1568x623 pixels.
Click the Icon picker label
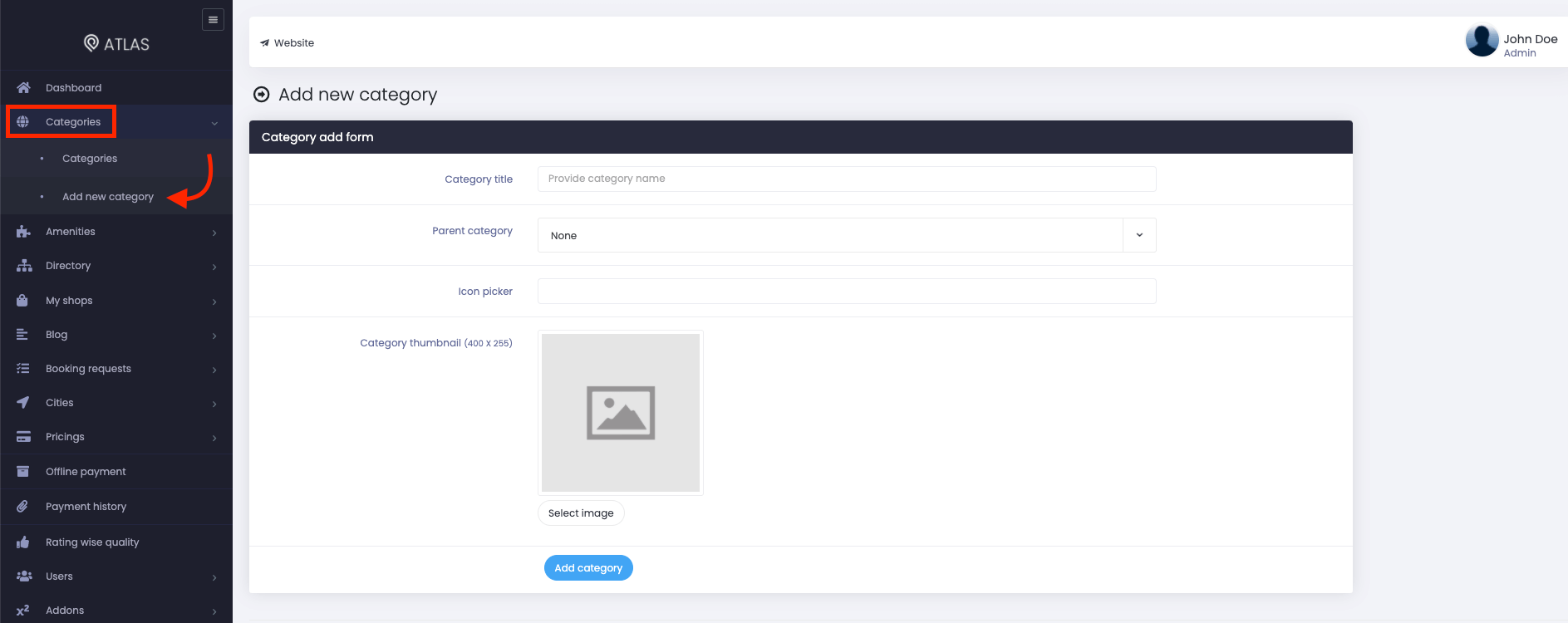tap(485, 291)
